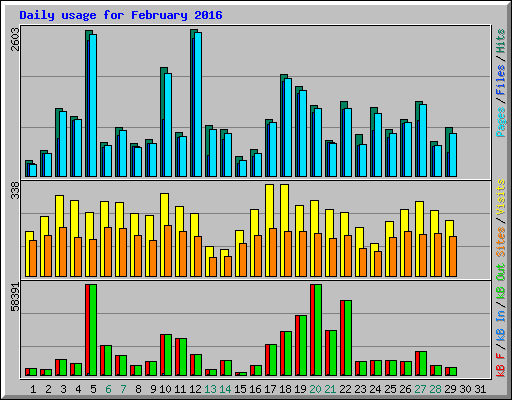Select the orange "Sites" legend word
Screen dimensions: 512x400
tap(501, 242)
